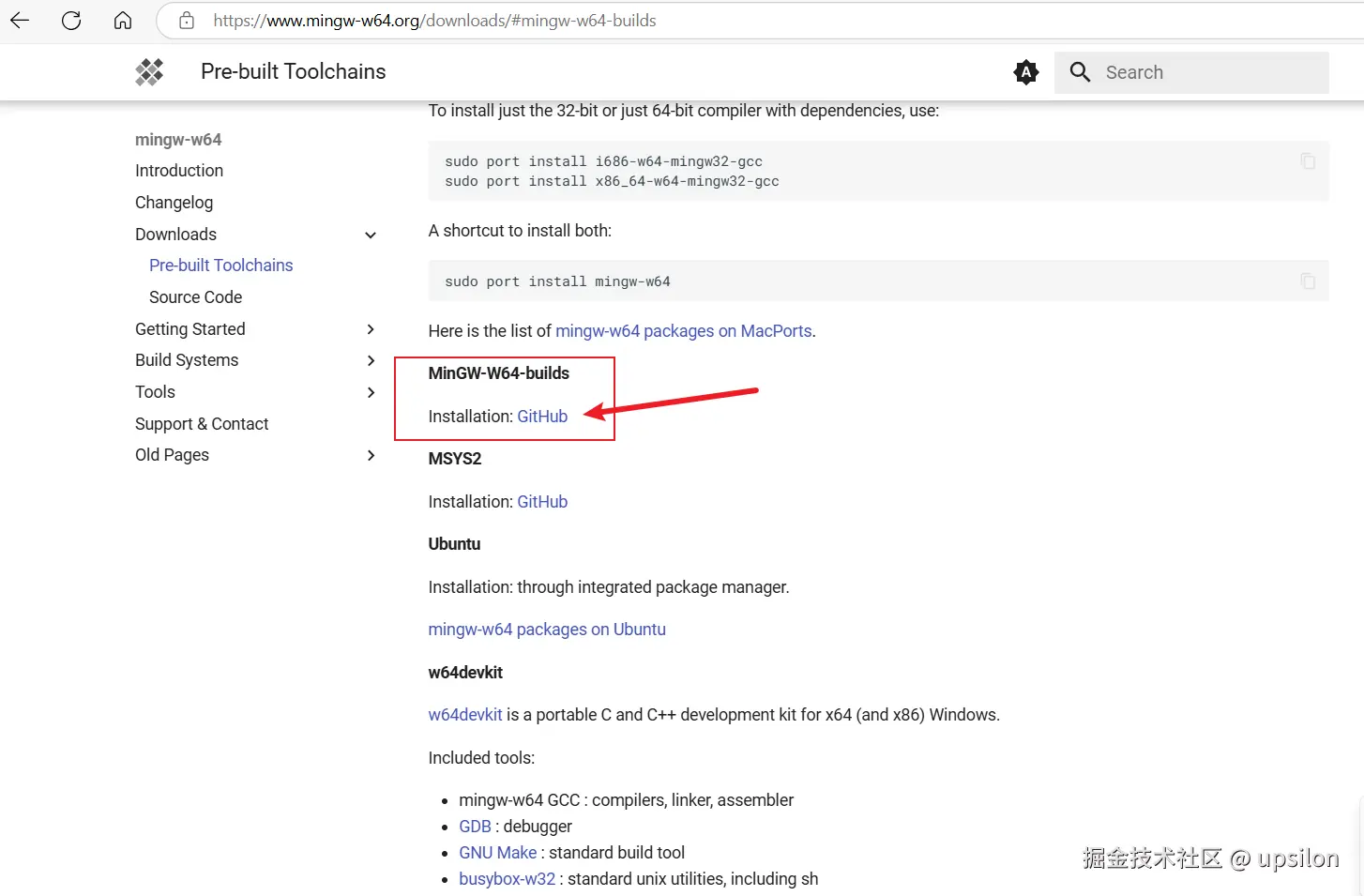The height and width of the screenshot is (896, 1364).
Task: Open the w64devkit link
Action: click(465, 715)
